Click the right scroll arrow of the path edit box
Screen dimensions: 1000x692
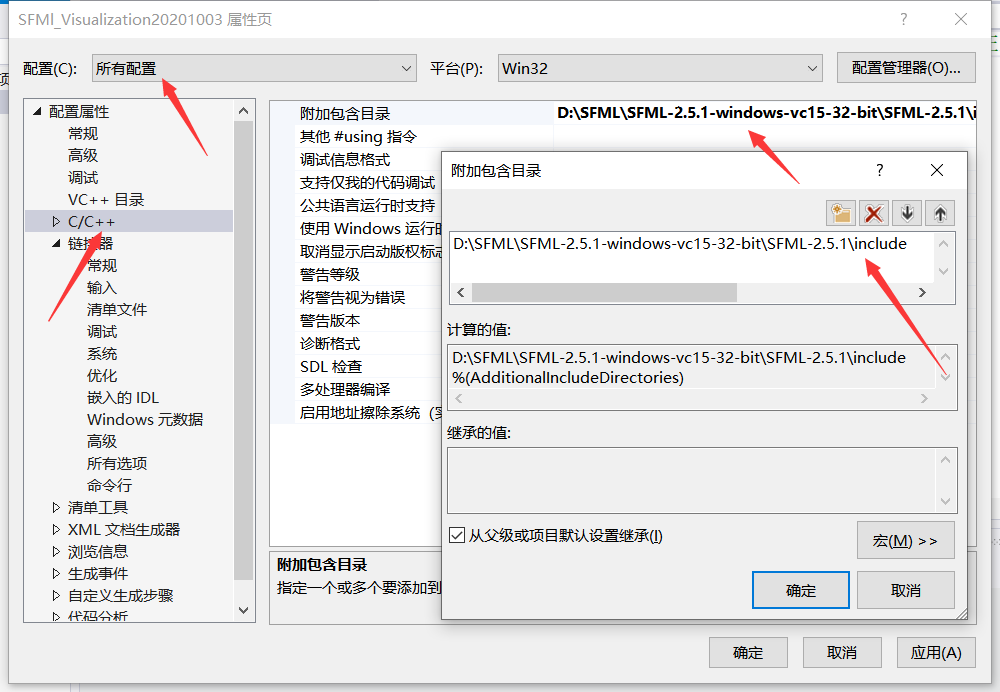pos(922,293)
